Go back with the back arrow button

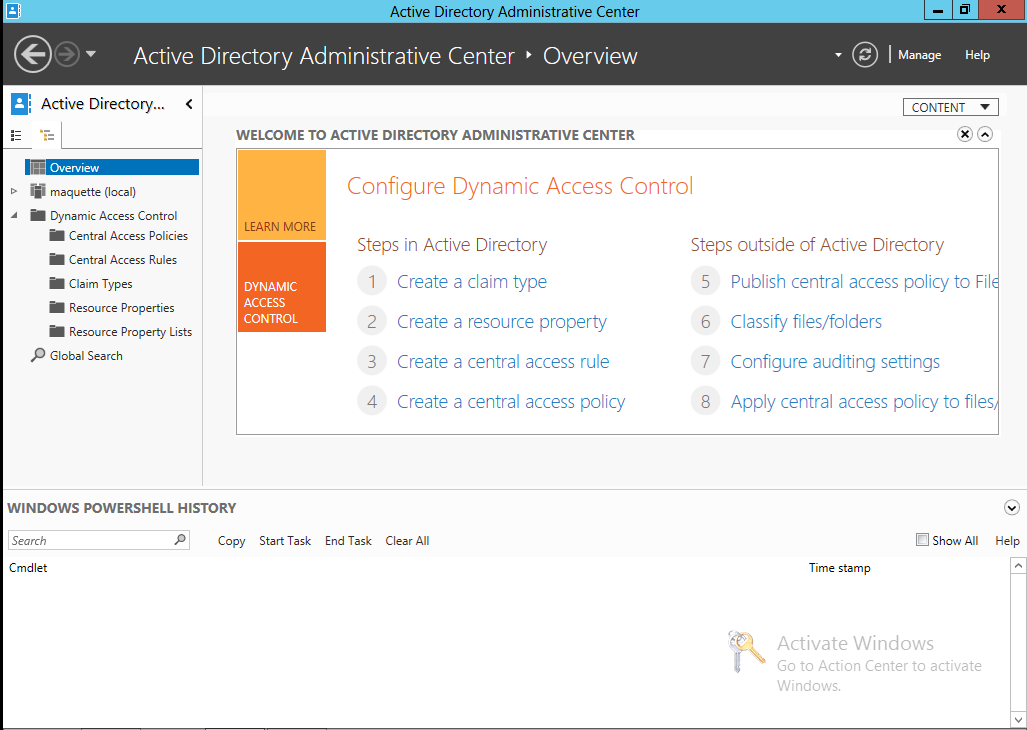click(32, 54)
